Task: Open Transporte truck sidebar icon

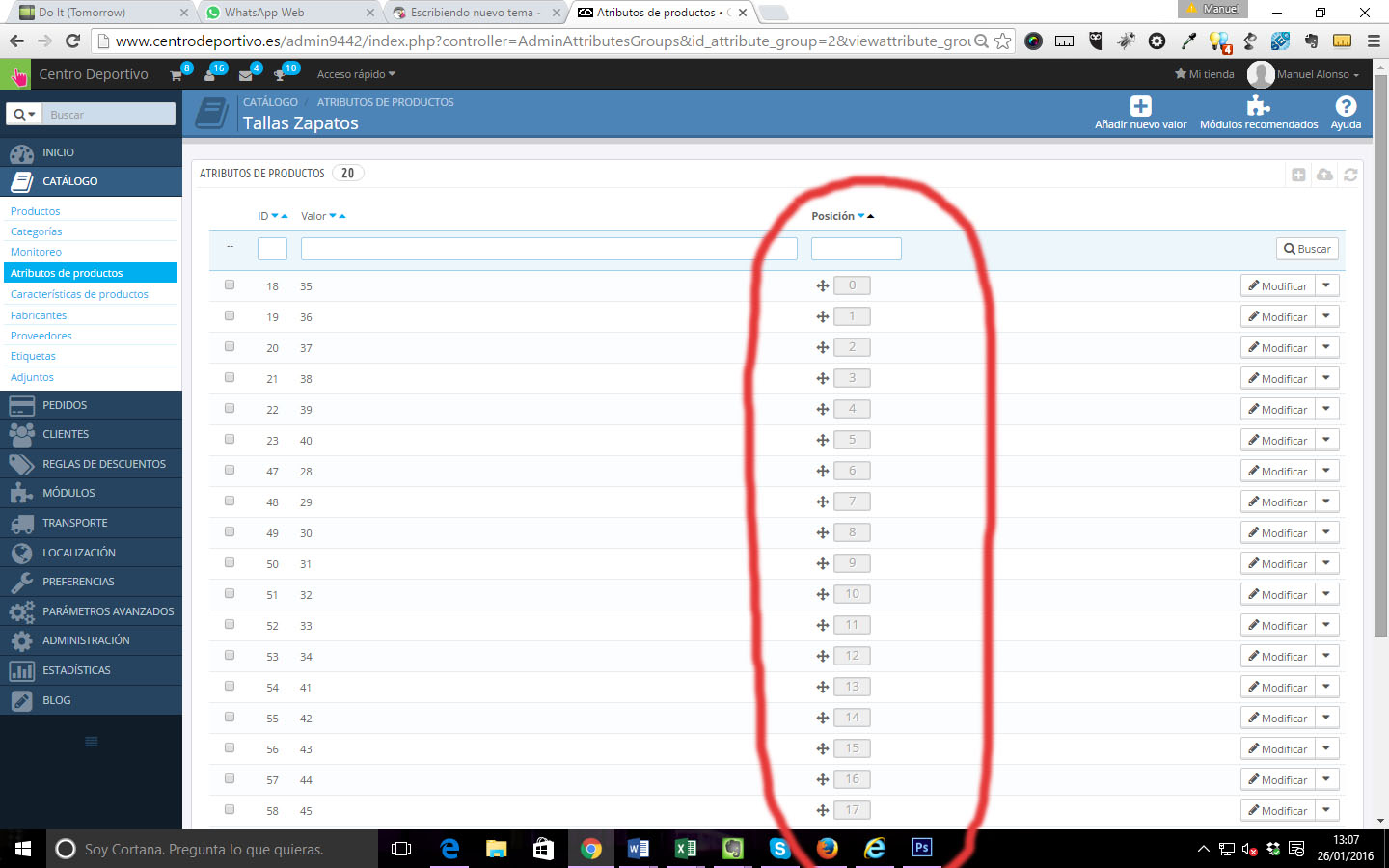Action: (x=21, y=523)
